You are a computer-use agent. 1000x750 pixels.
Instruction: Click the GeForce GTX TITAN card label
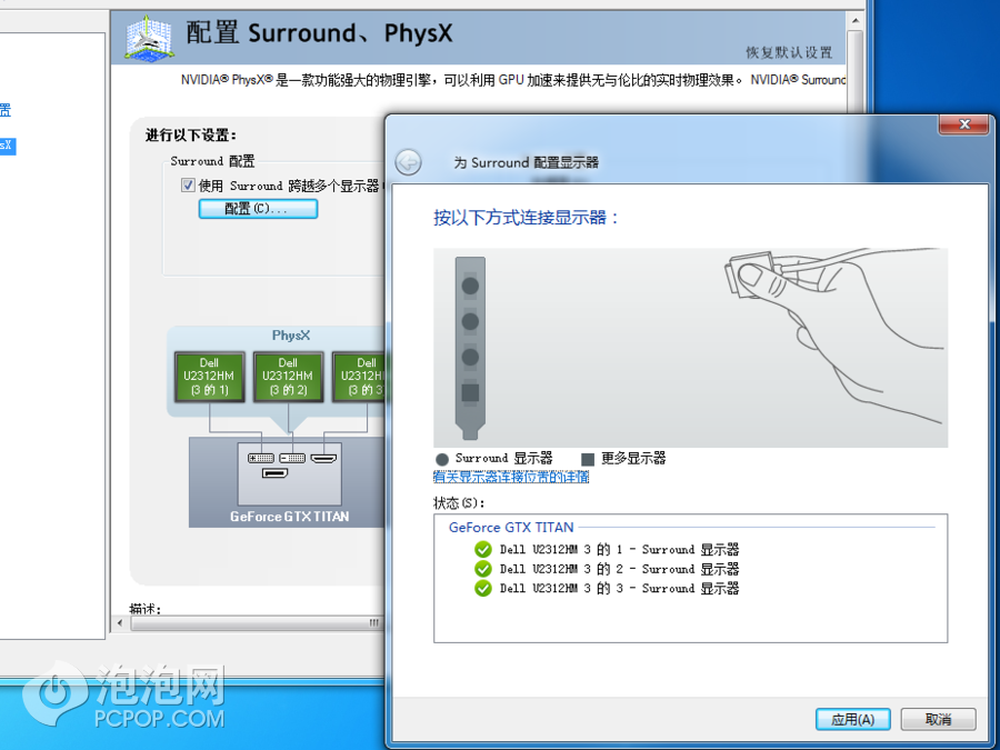290,517
